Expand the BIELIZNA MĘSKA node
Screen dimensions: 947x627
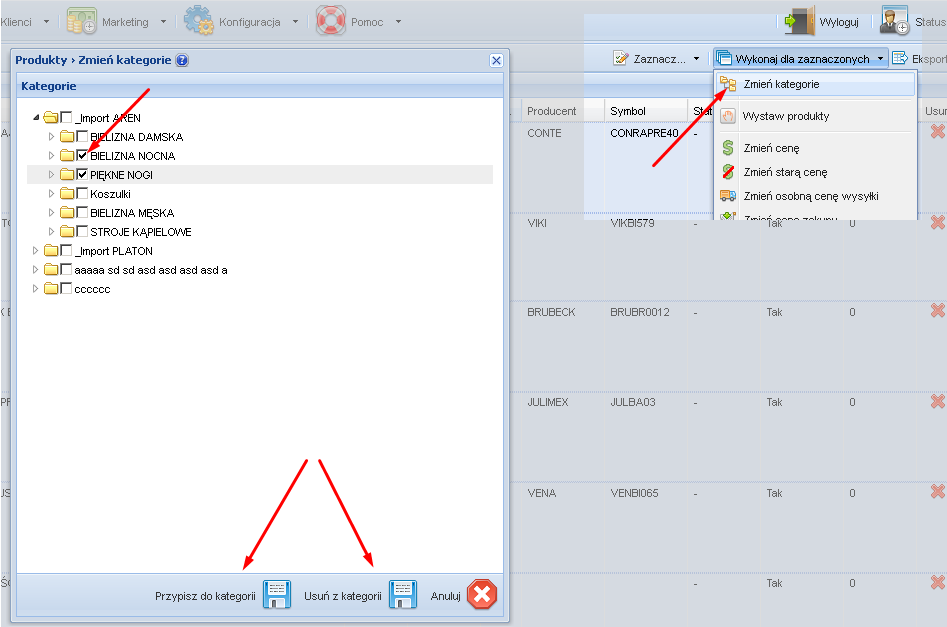[51, 213]
